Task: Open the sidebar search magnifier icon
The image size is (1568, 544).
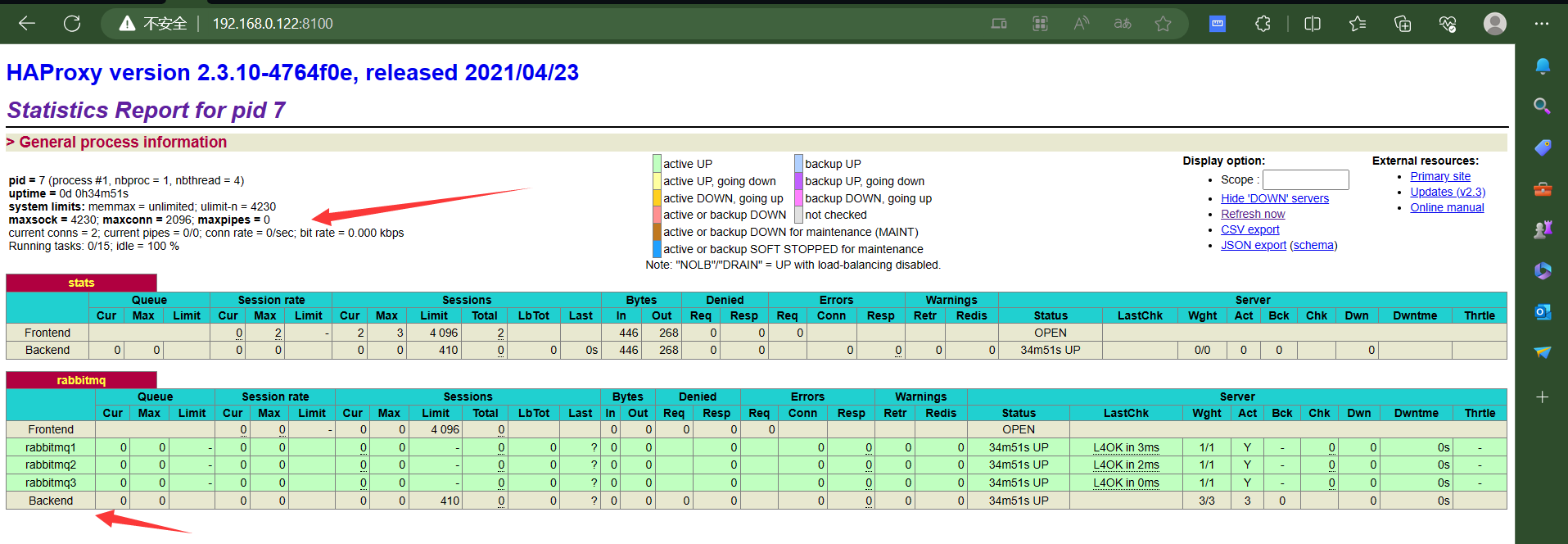Action: (x=1543, y=106)
